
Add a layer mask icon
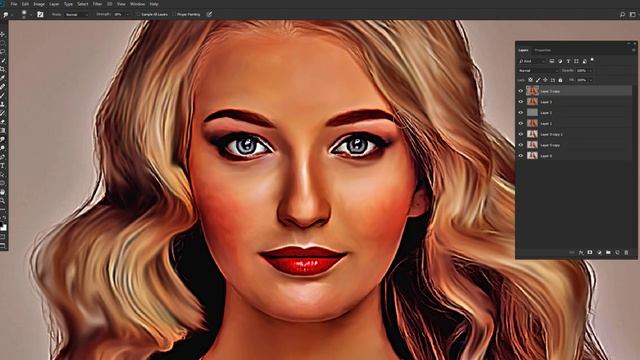pos(590,253)
